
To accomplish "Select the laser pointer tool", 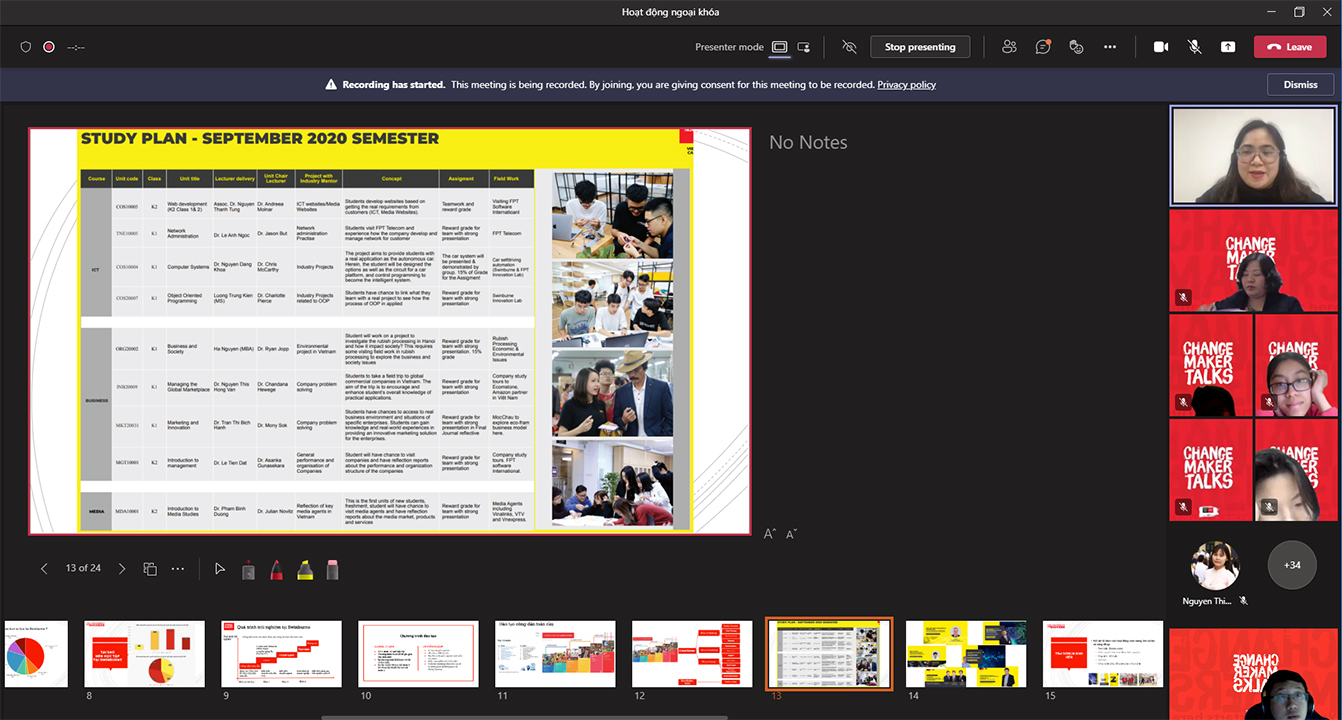I will coord(220,569).
